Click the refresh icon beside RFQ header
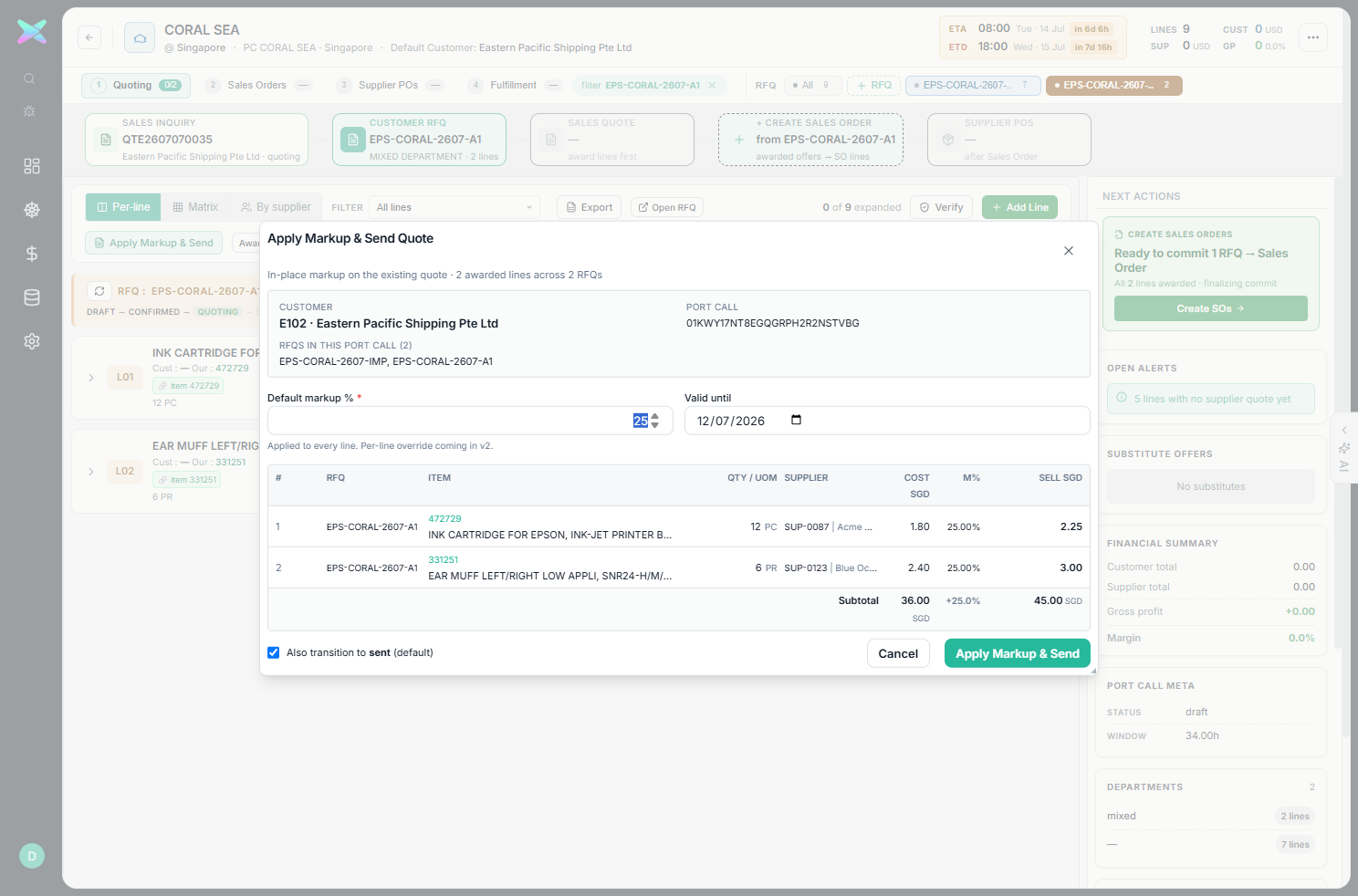Screen dimensions: 1358x896 tap(99, 291)
